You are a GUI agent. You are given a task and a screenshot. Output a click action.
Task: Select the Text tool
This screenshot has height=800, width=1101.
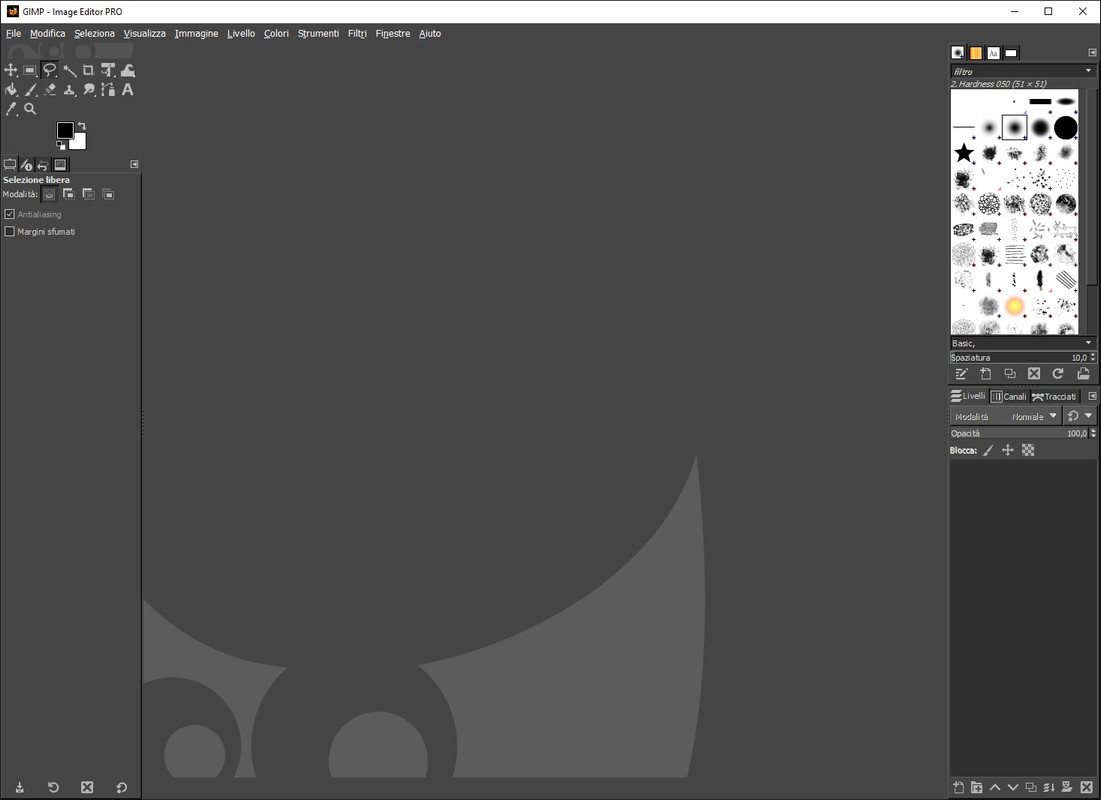click(127, 89)
